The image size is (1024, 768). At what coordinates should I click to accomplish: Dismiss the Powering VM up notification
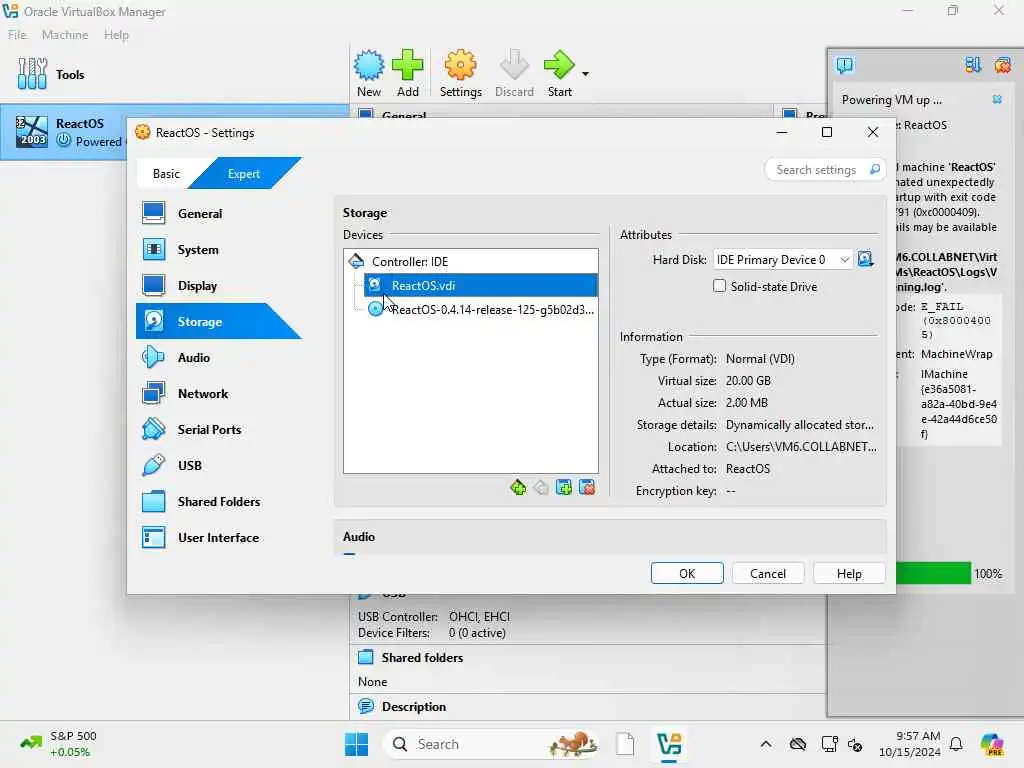click(x=997, y=99)
